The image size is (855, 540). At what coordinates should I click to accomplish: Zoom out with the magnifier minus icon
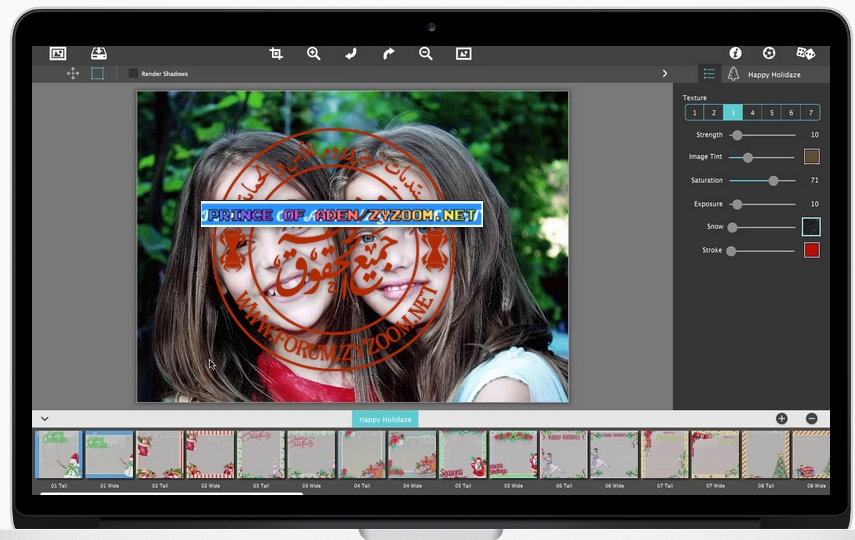[426, 53]
